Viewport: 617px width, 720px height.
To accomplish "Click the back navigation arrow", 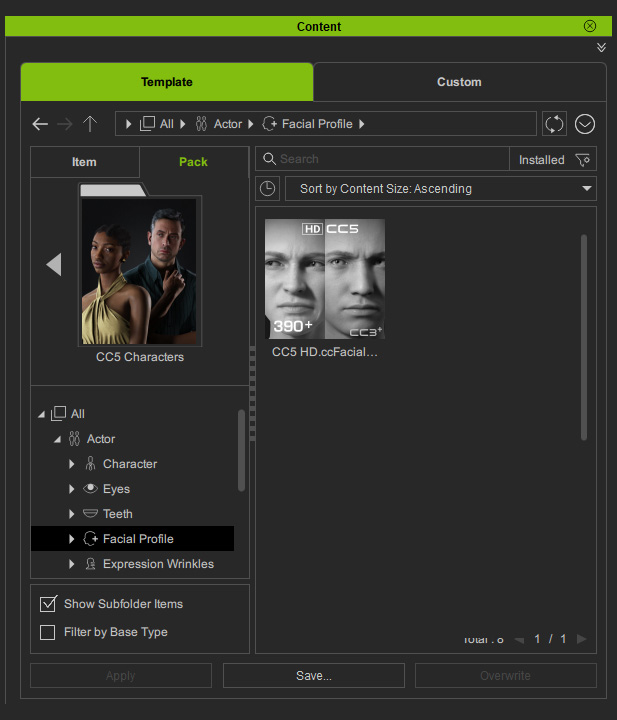I will pyautogui.click(x=40, y=124).
